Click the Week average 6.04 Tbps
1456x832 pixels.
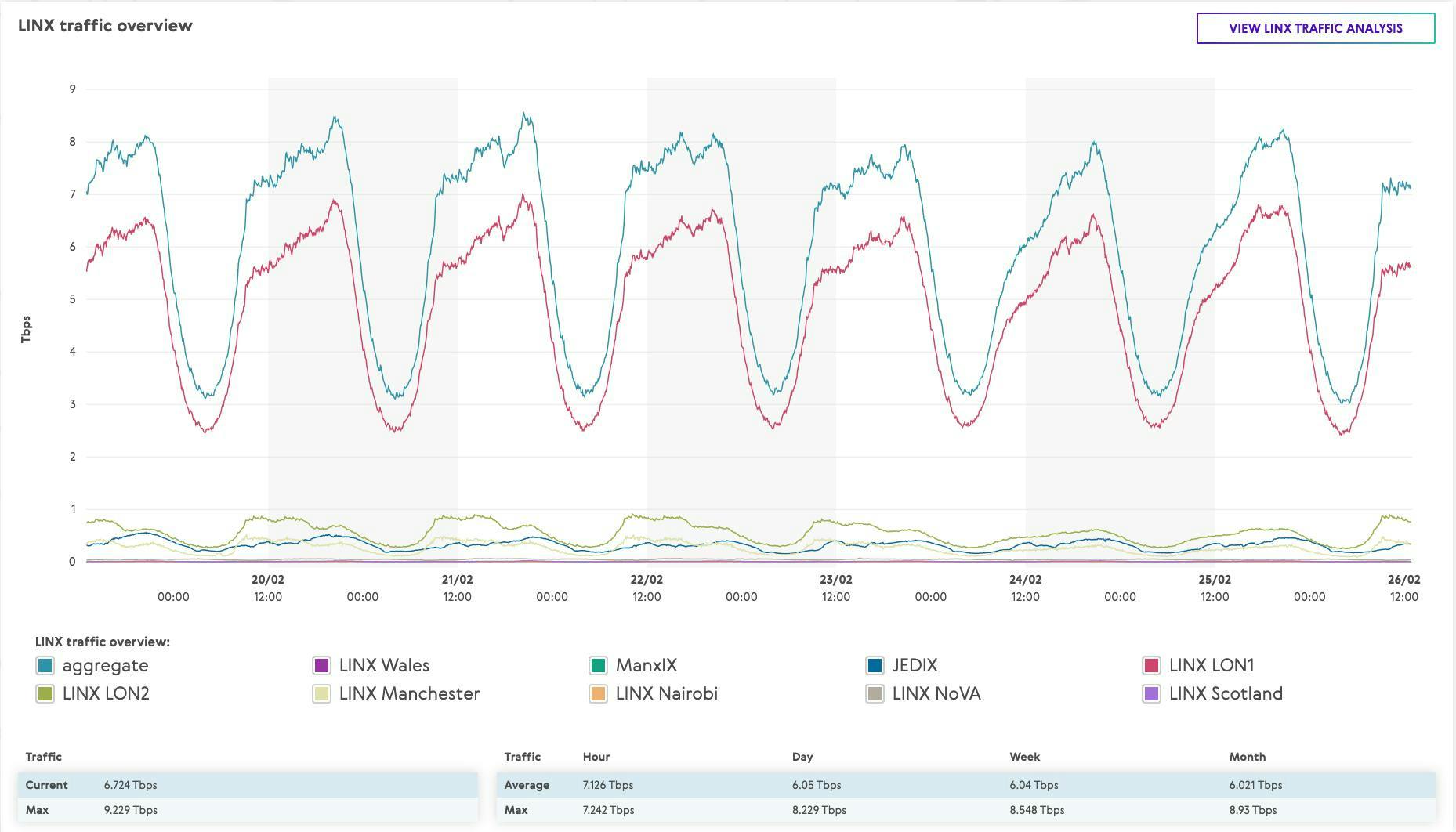coord(1034,785)
